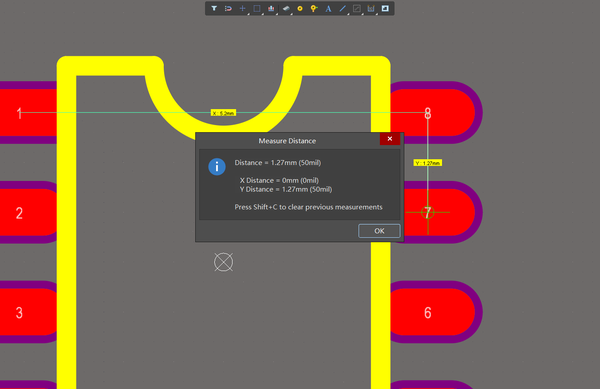Select pad number 2
Image resolution: width=600 pixels, height=389 pixels.
tap(28, 212)
